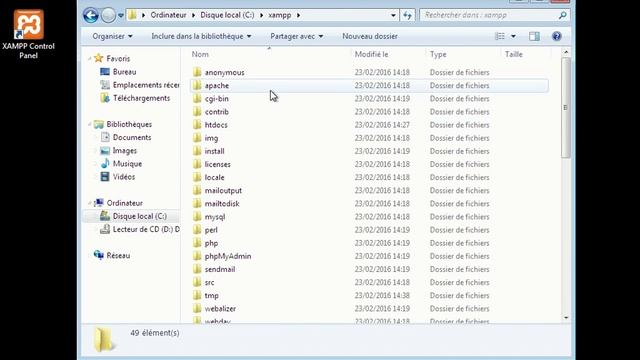Viewport: 640px width, 360px height.
Task: Open the 'Partager avec' menu
Action: coord(297,36)
